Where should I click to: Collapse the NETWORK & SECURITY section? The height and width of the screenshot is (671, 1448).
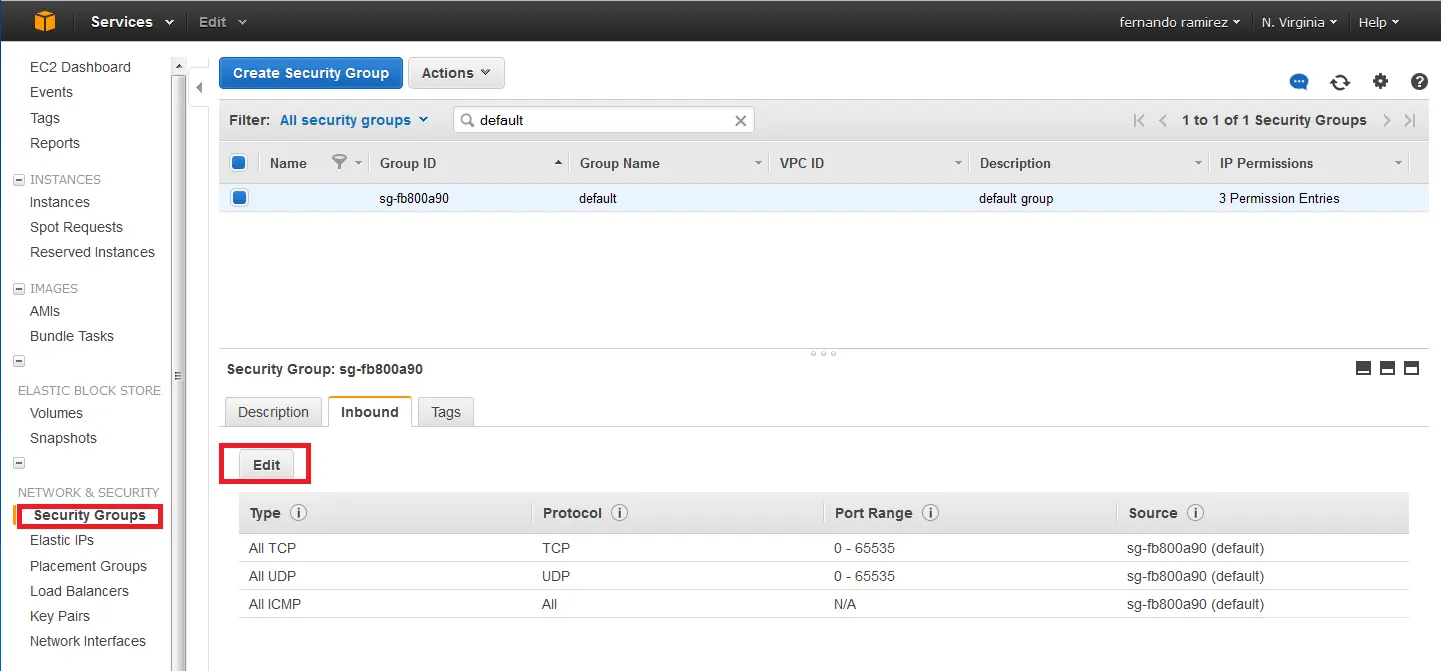[18, 463]
